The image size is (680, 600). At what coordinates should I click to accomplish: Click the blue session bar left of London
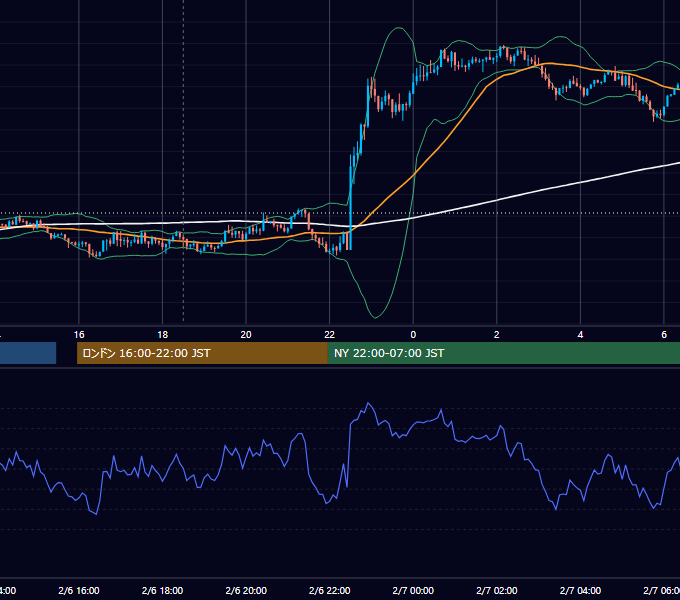coord(28,353)
